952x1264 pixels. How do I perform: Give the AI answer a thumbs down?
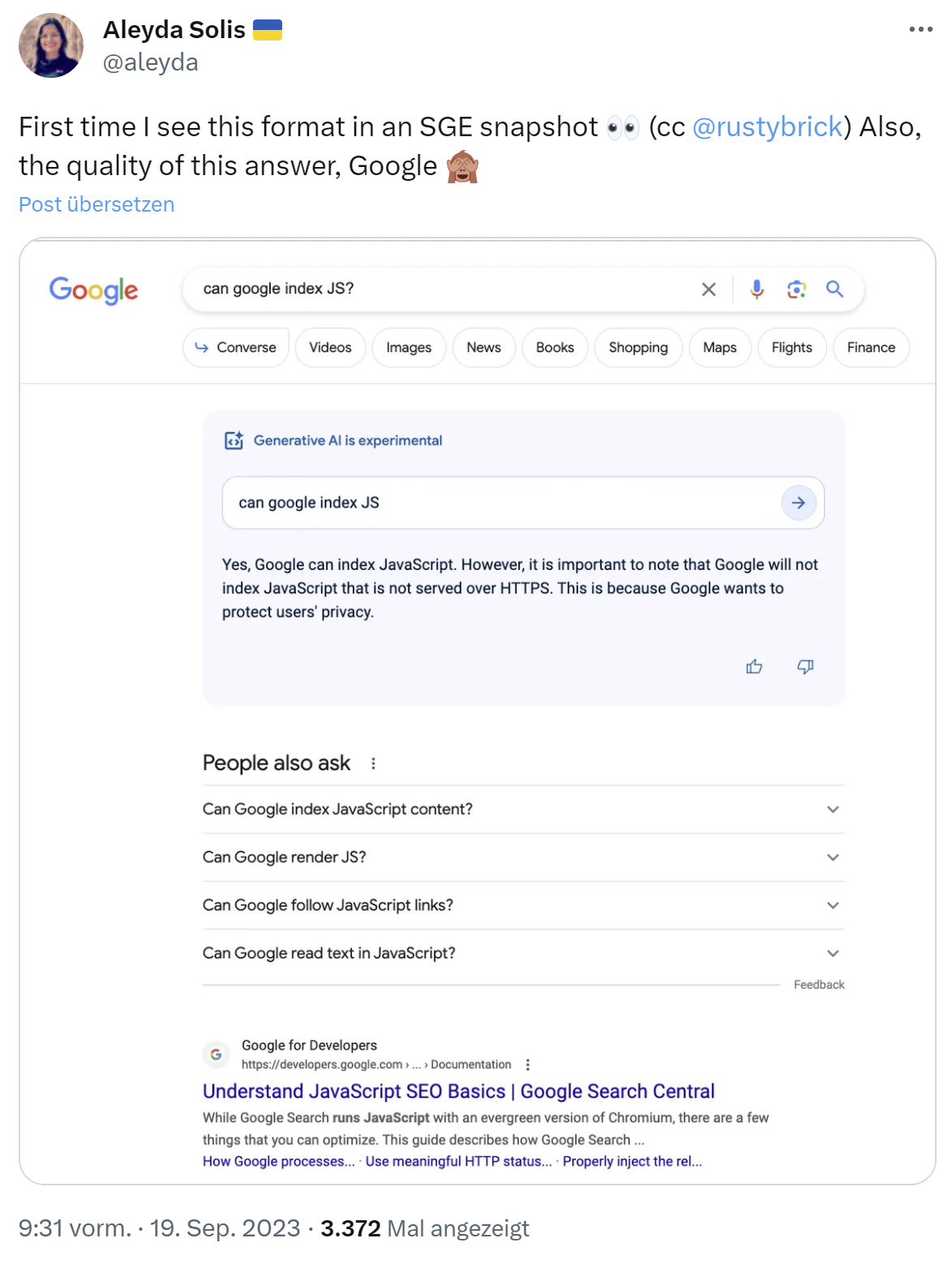point(804,666)
